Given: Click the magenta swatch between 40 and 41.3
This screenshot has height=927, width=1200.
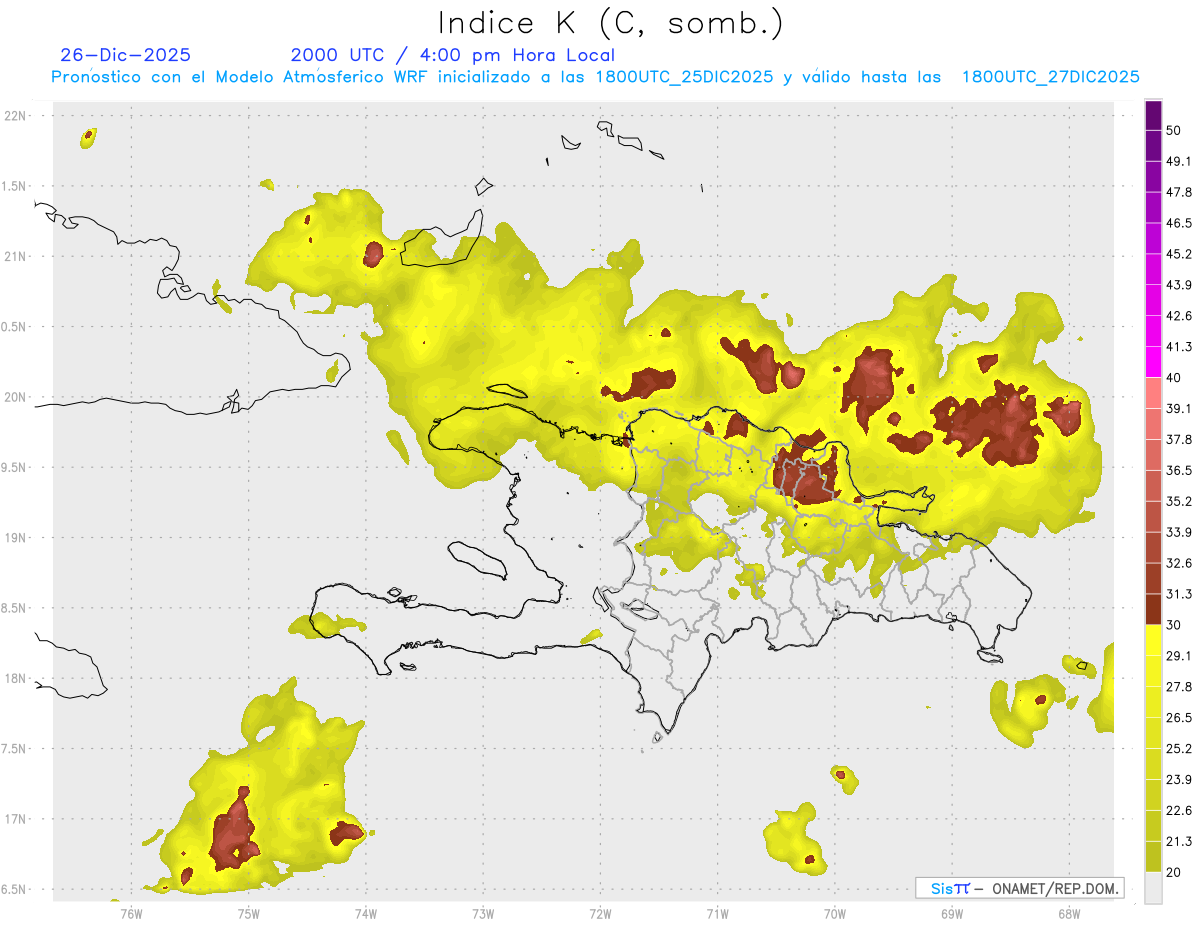Looking at the screenshot, I should 1153,362.
